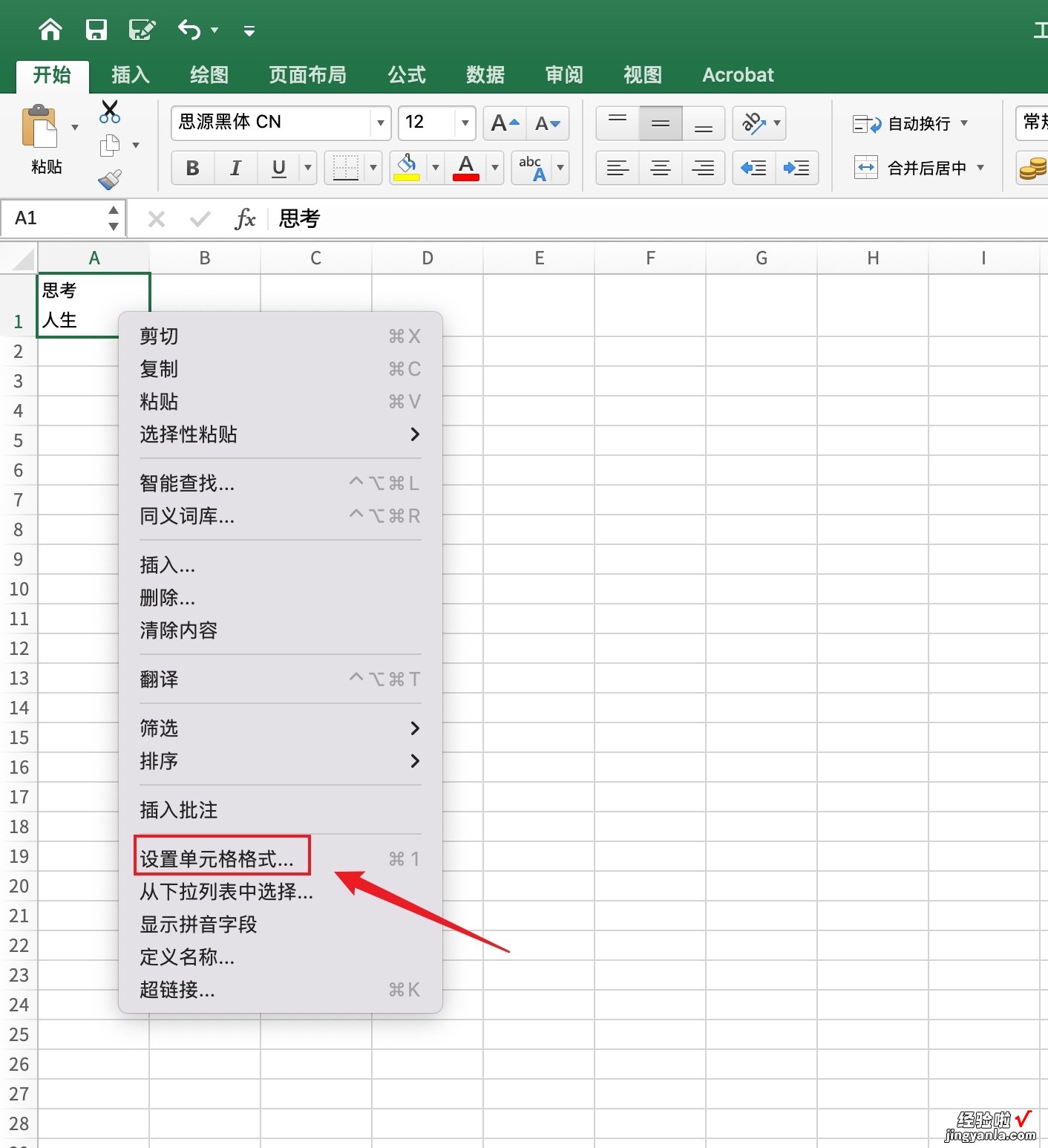Click the Copy icon in ribbon
1048x1148 pixels.
[x=110, y=146]
